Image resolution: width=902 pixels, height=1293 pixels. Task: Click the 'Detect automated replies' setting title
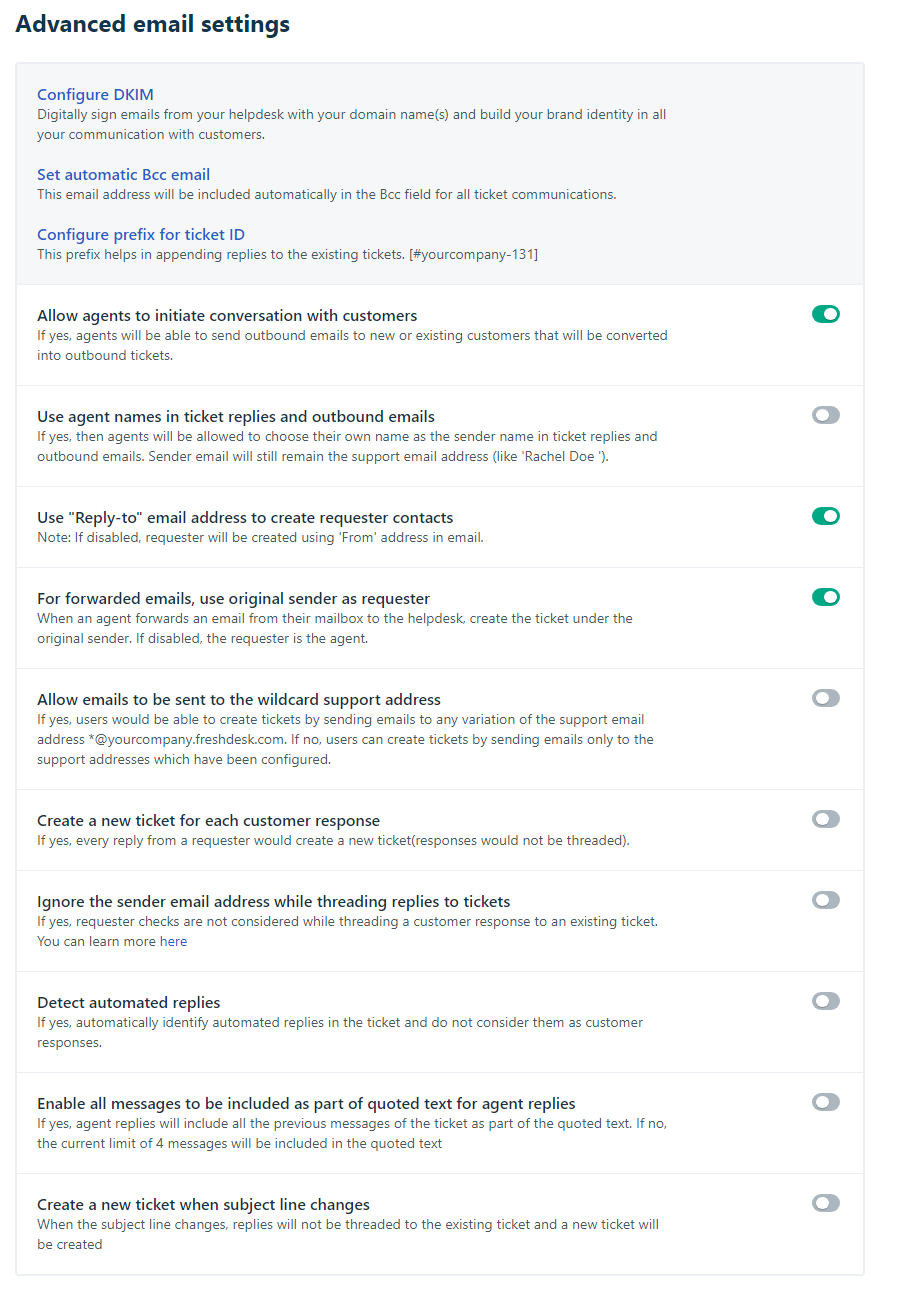tap(128, 1003)
